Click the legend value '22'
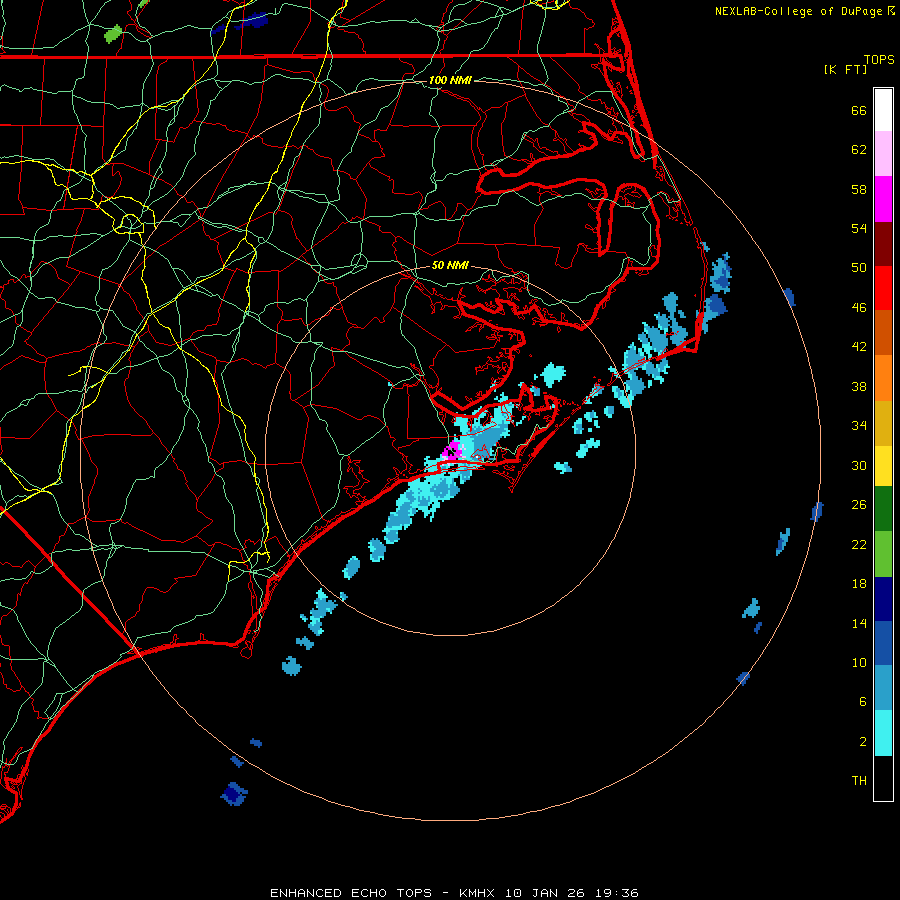The width and height of the screenshot is (900, 900). click(x=859, y=544)
